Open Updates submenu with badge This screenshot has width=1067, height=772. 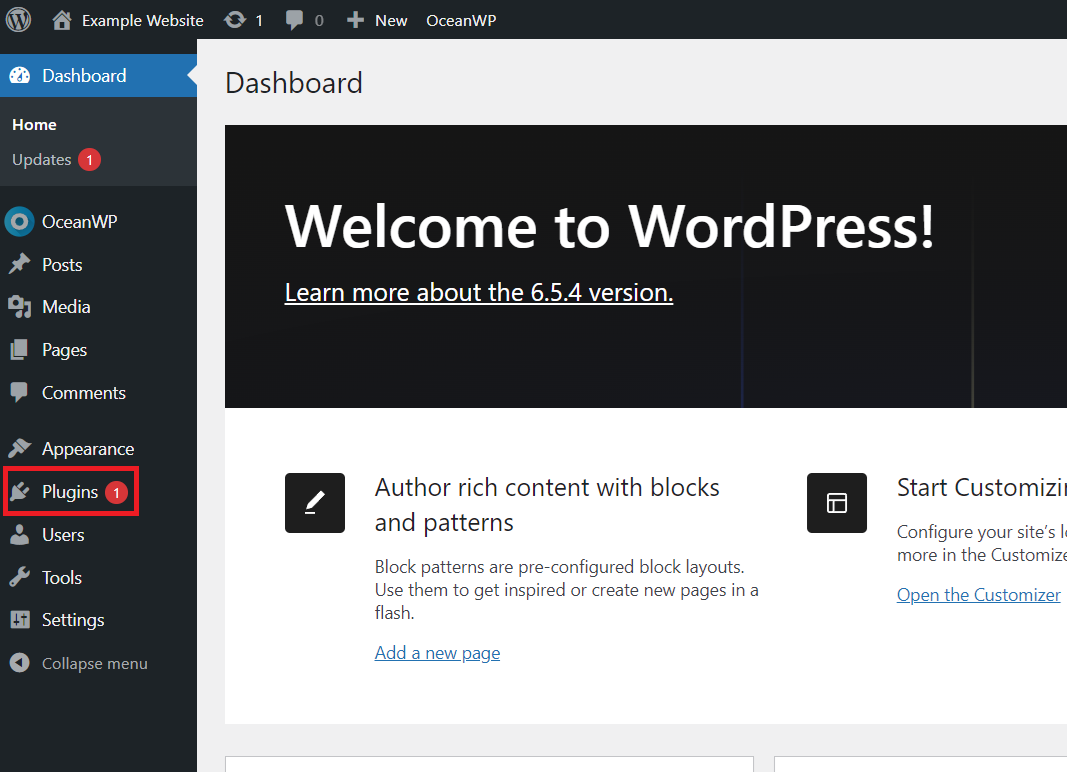click(42, 160)
